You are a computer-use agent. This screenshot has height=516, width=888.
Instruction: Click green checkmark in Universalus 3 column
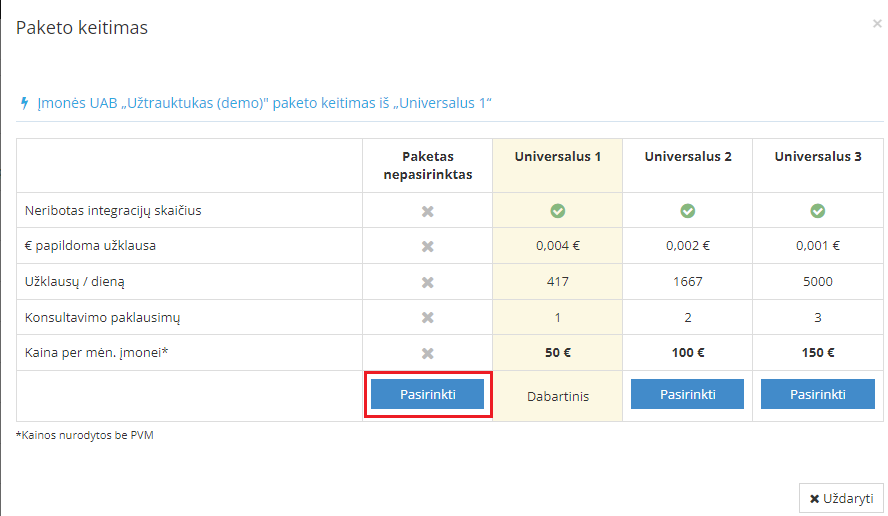817,211
